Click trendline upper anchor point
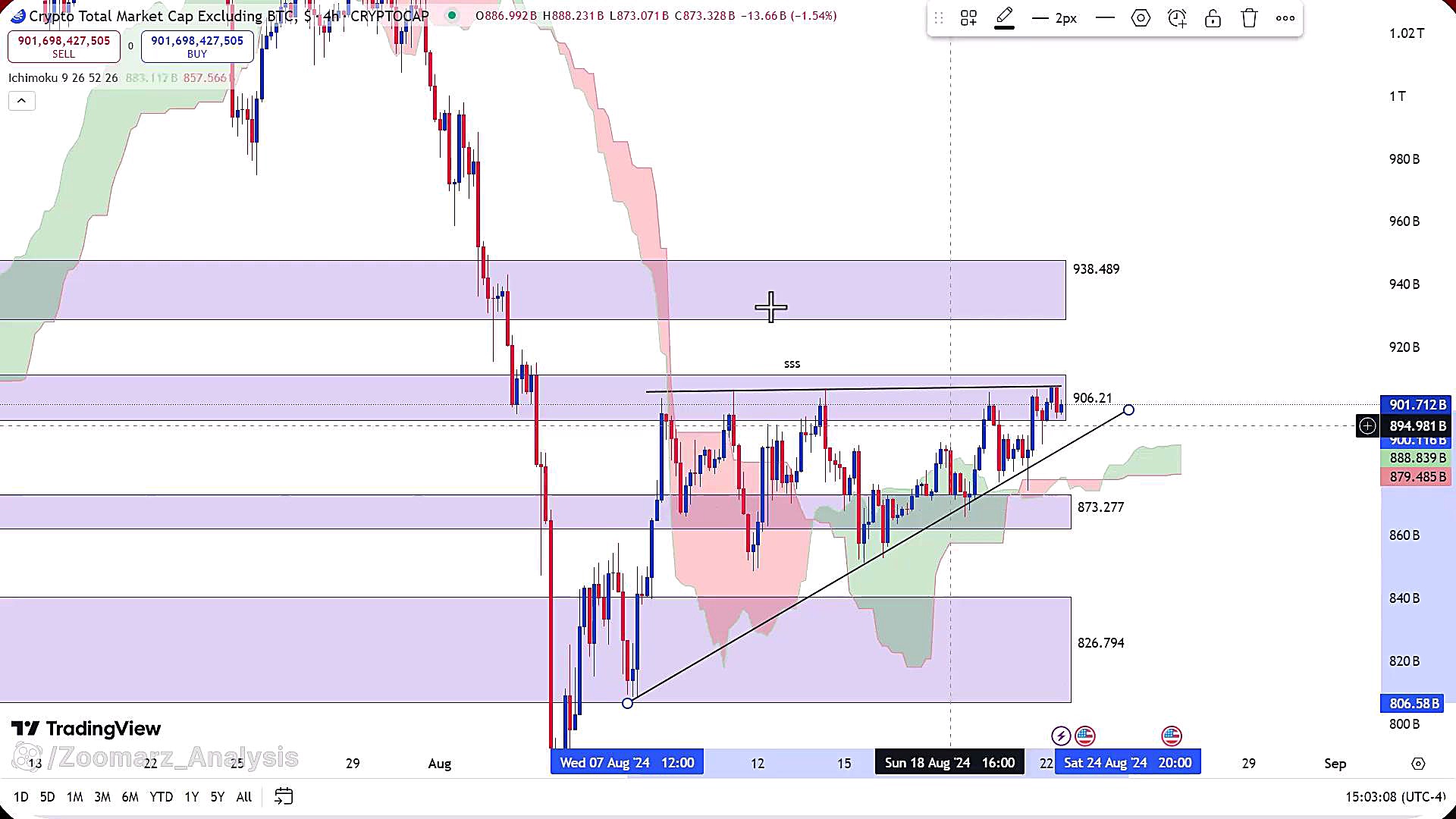This screenshot has height=819, width=1456. (1128, 409)
